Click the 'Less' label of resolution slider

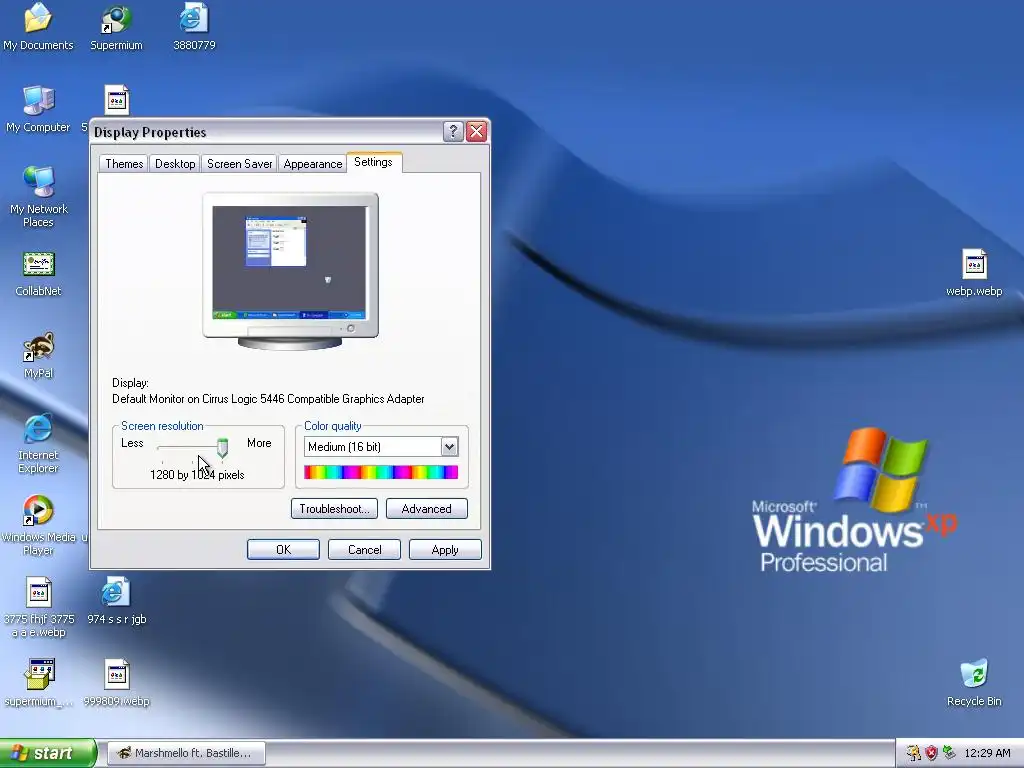132,443
